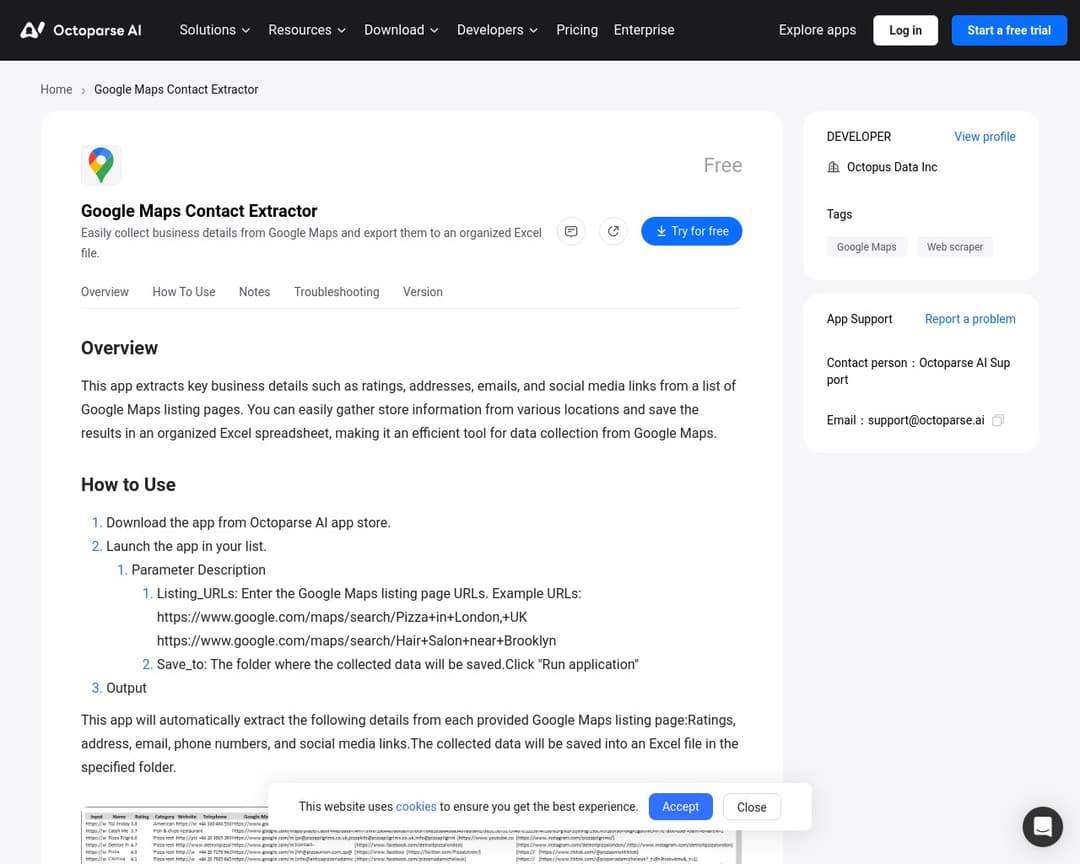
Task: Click the share icon beside the comment bubble
Action: (x=613, y=231)
